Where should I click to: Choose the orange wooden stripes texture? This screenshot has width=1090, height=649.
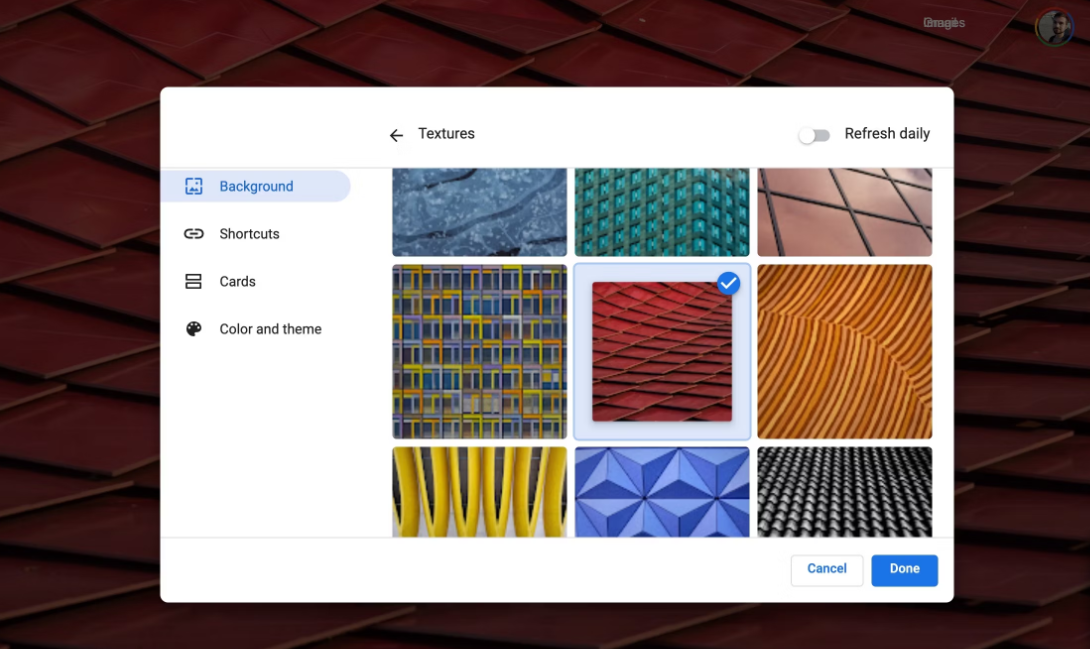845,352
